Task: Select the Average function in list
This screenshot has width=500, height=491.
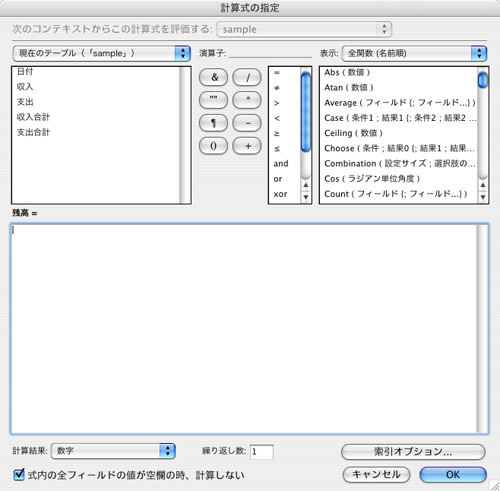Action: tap(399, 103)
